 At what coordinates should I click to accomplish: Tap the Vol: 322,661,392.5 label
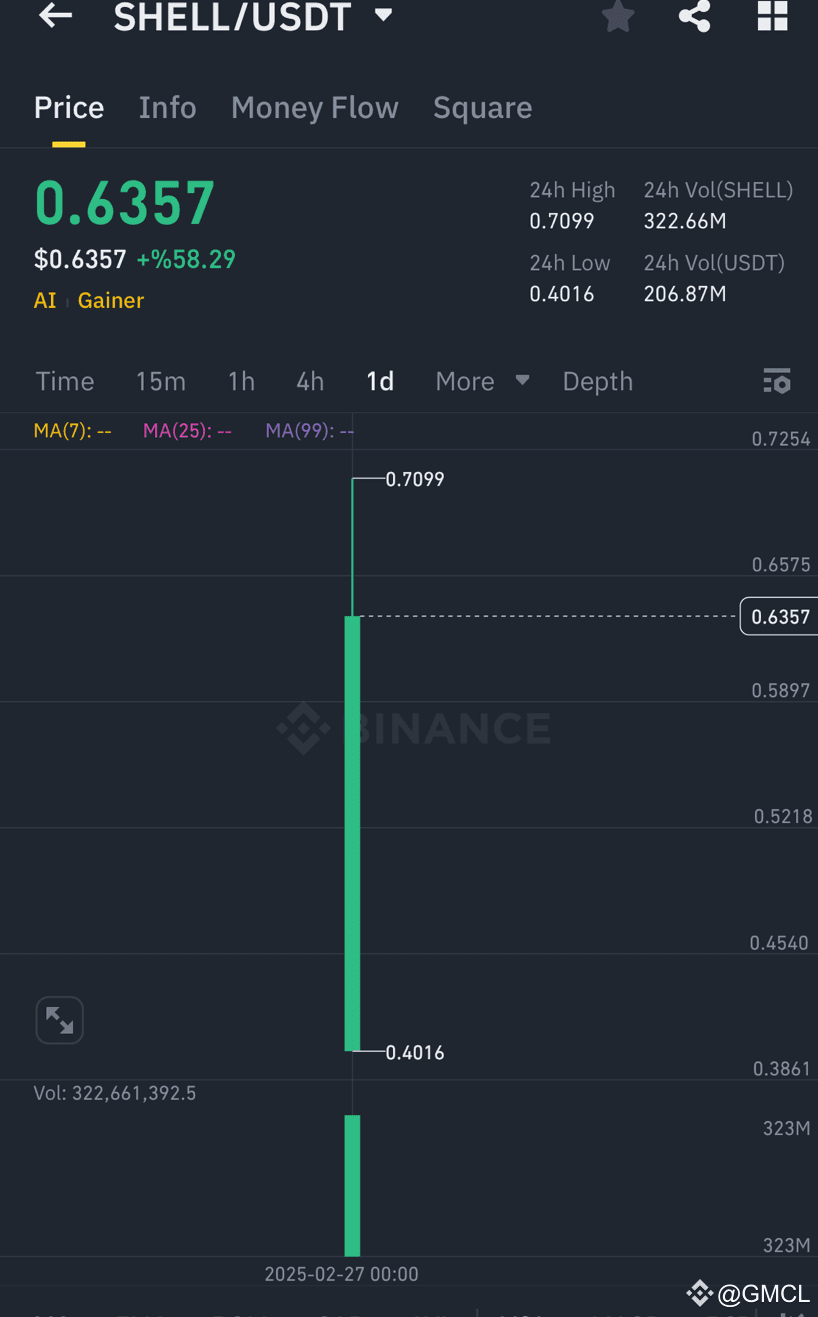click(x=115, y=1093)
